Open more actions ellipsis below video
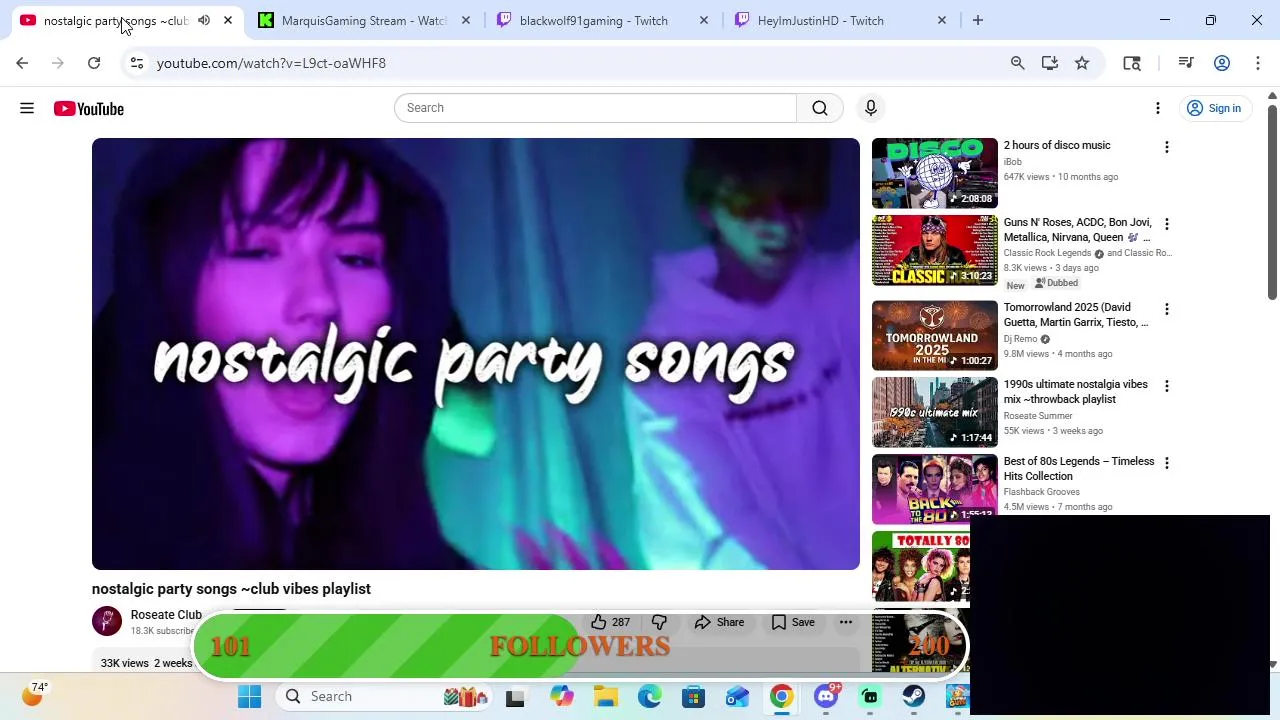 click(846, 622)
